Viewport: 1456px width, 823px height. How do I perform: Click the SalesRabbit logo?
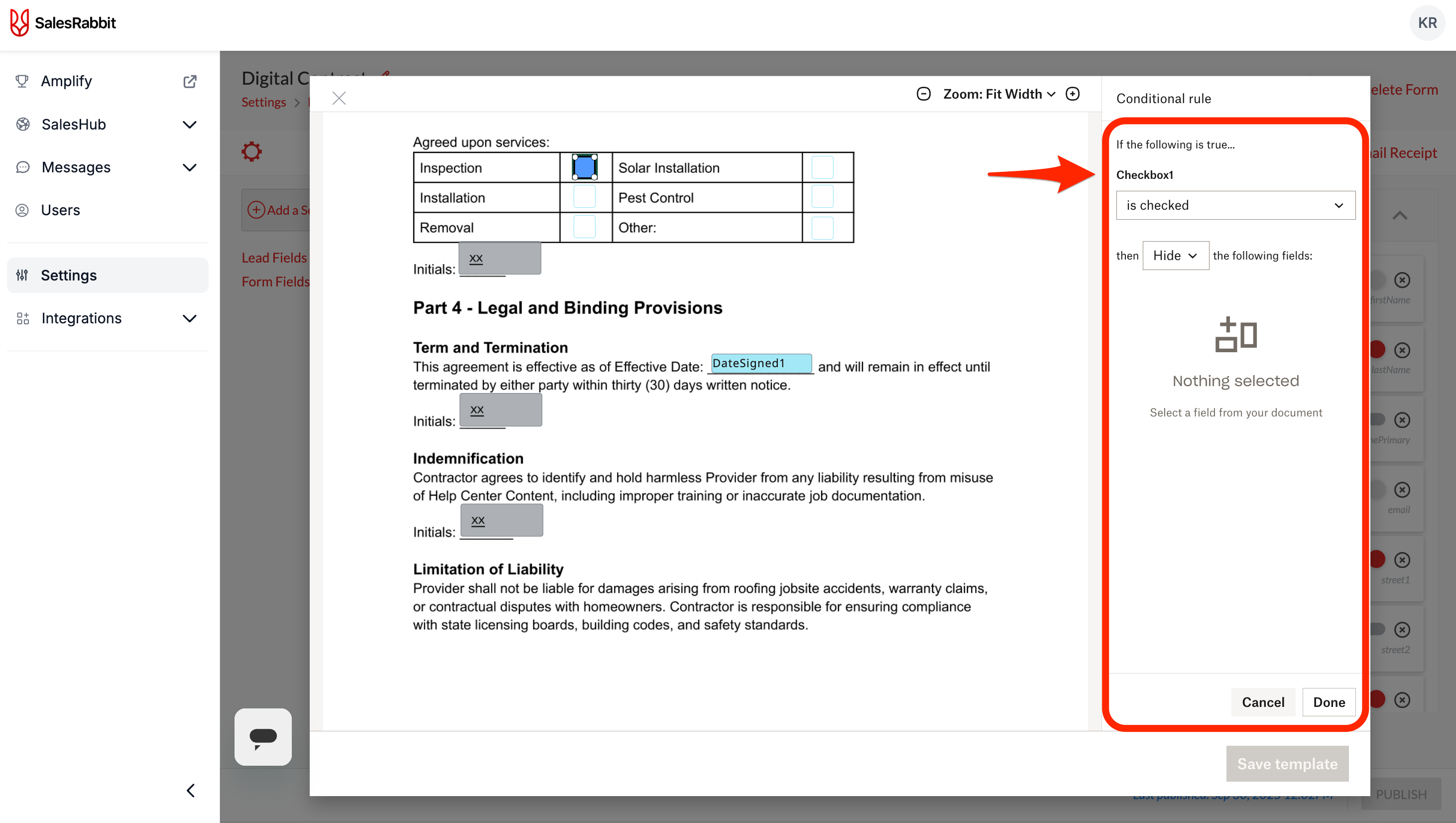(63, 22)
